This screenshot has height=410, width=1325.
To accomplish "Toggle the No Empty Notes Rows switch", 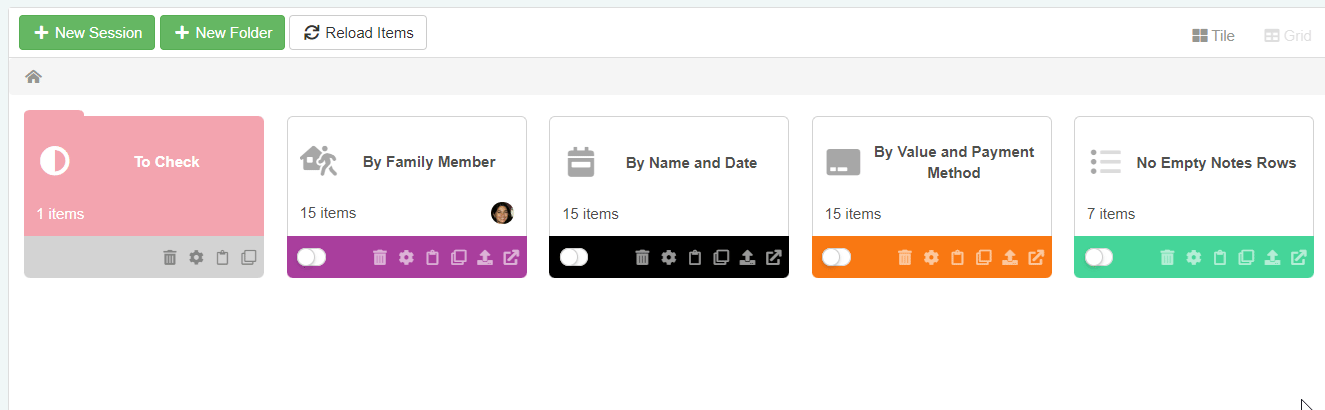I will 1099,257.
